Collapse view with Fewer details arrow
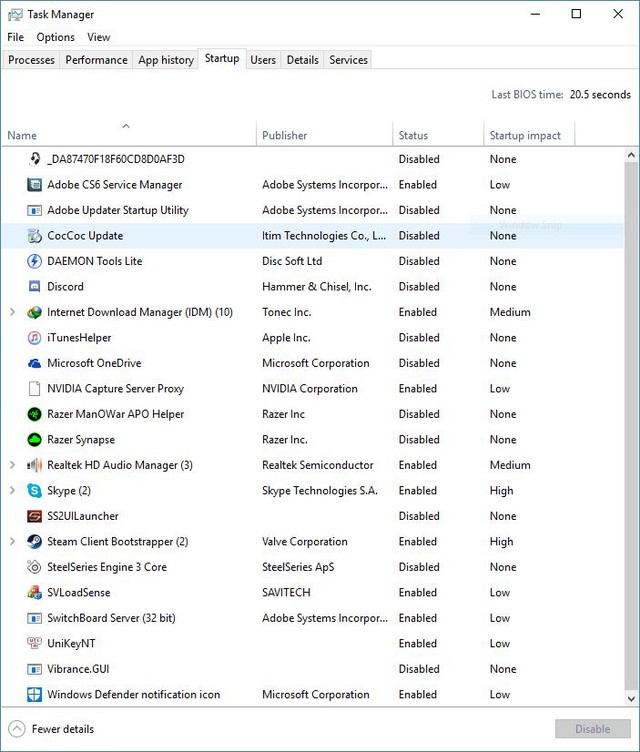 [17, 729]
